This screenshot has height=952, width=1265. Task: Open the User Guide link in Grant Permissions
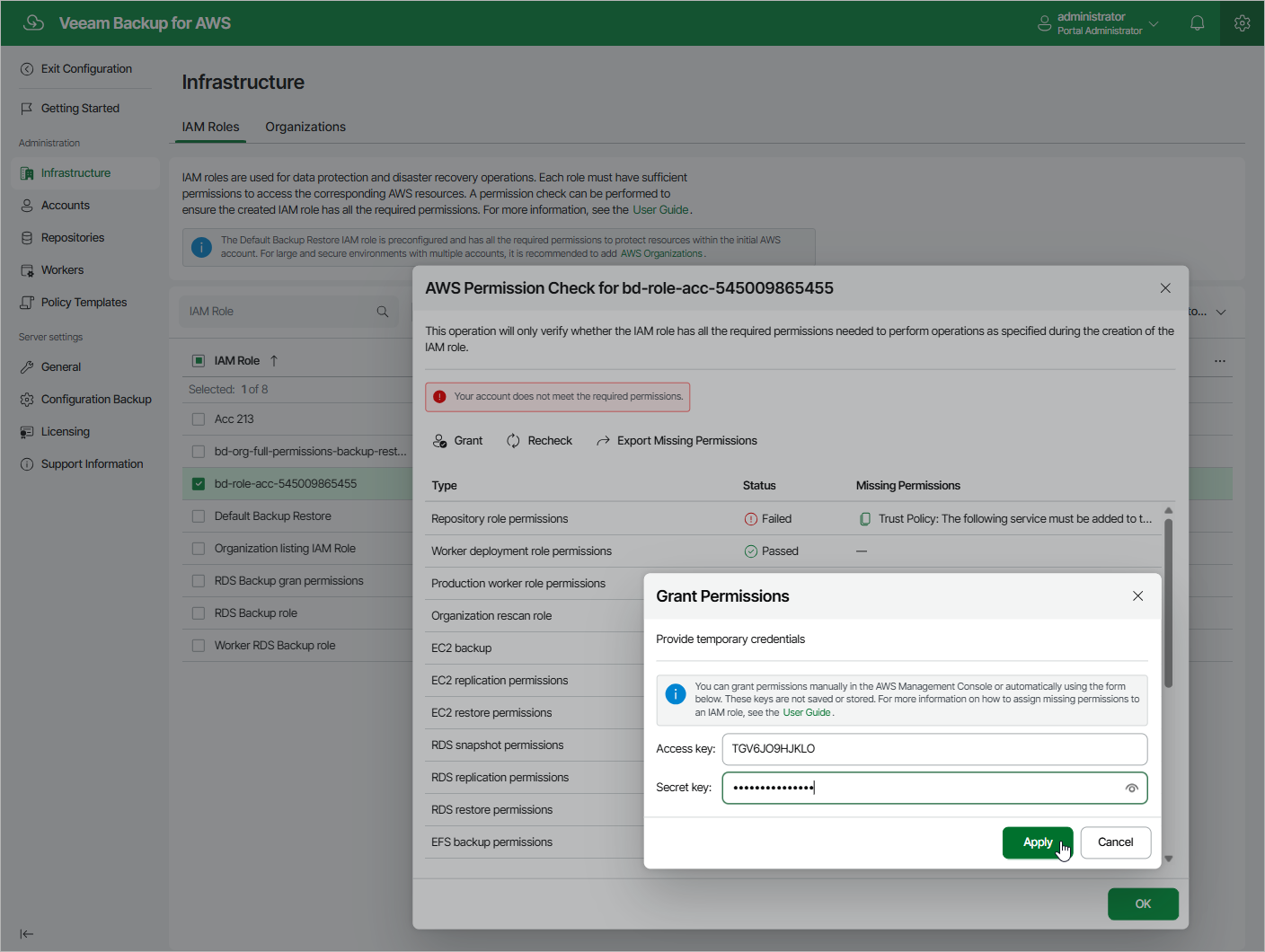[807, 713]
